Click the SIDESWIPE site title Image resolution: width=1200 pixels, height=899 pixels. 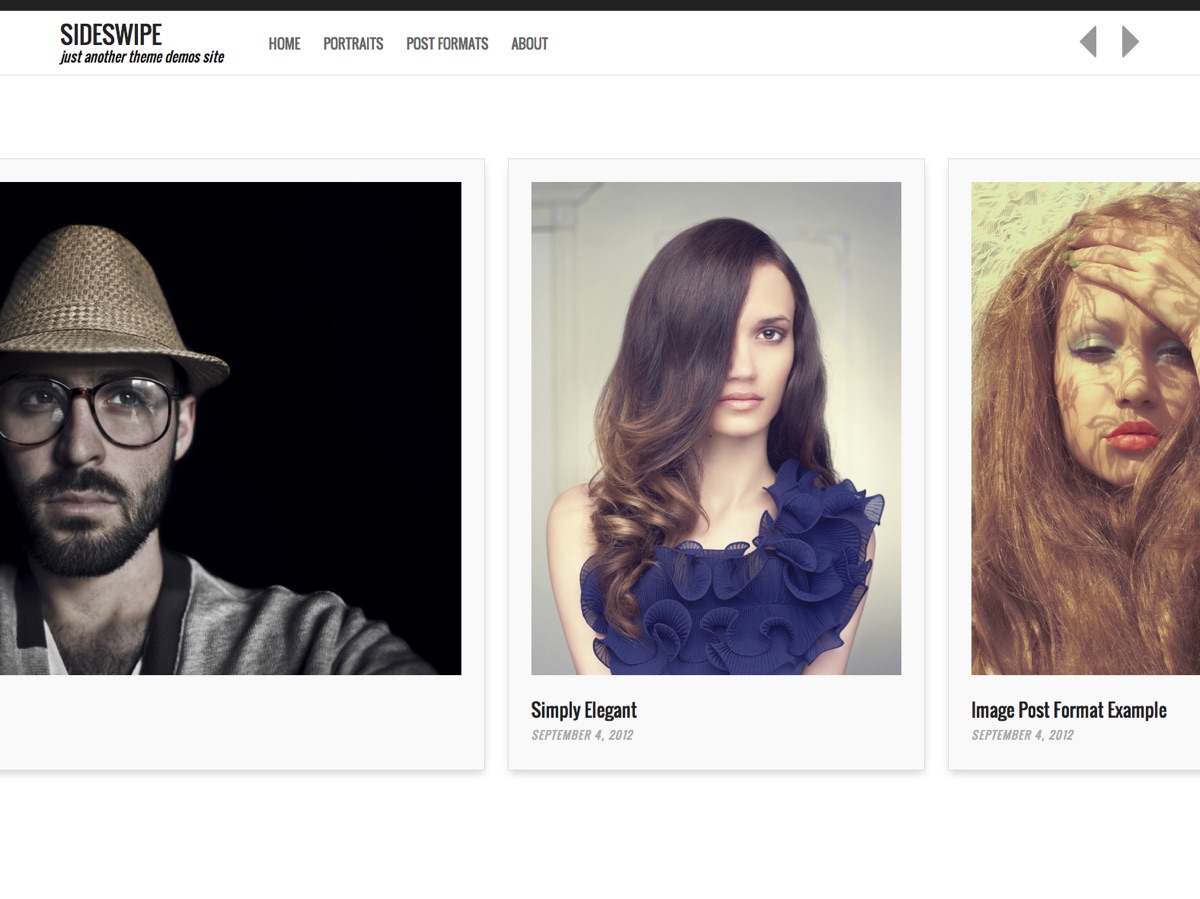coord(111,35)
